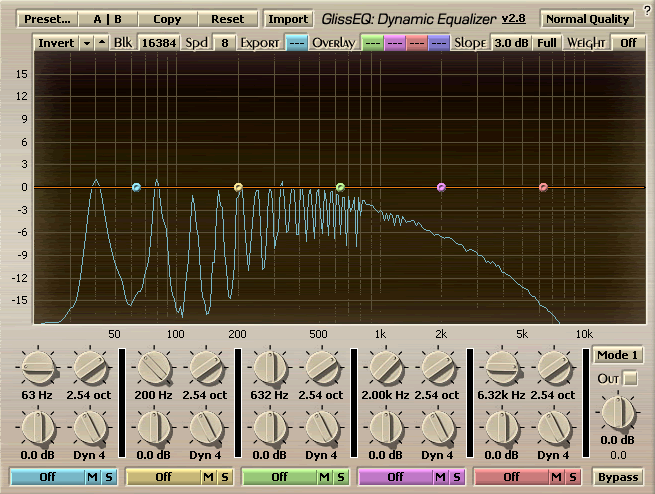The height and width of the screenshot is (494, 655).
Task: Click the 2.00k Hz frequency knob
Action: coord(386,368)
